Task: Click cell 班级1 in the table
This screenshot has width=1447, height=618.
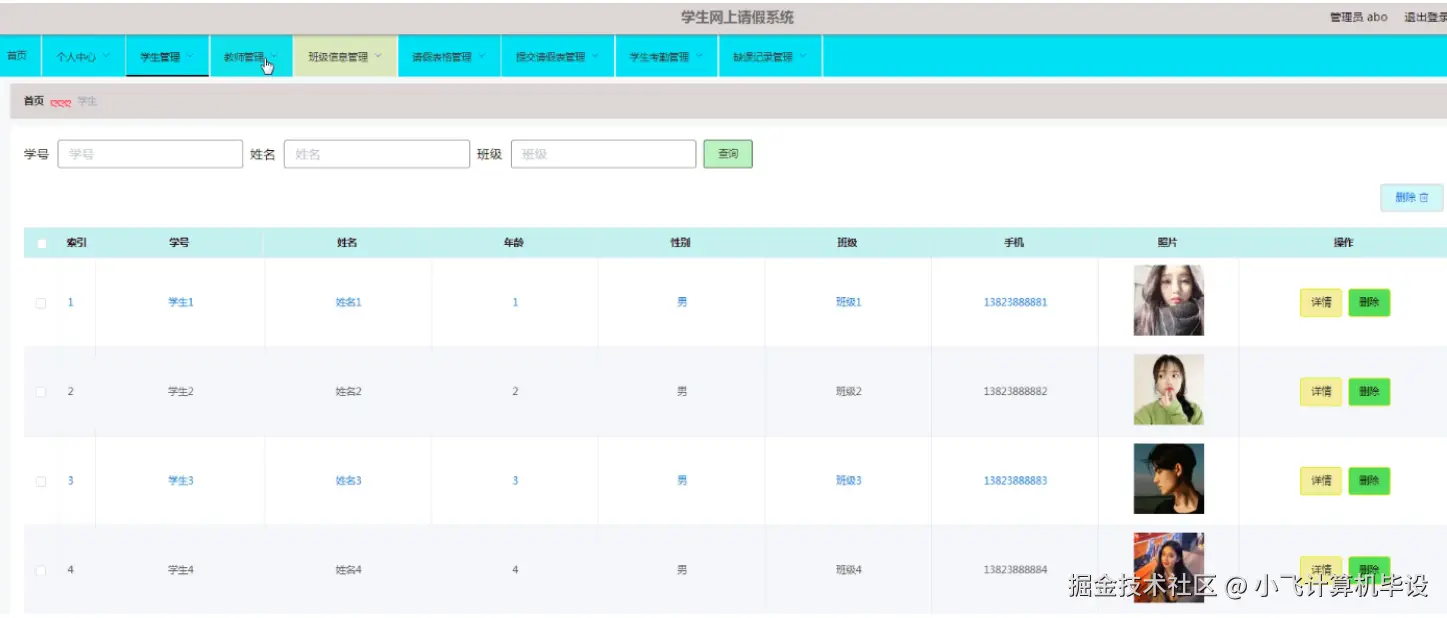Action: pyautogui.click(x=848, y=303)
